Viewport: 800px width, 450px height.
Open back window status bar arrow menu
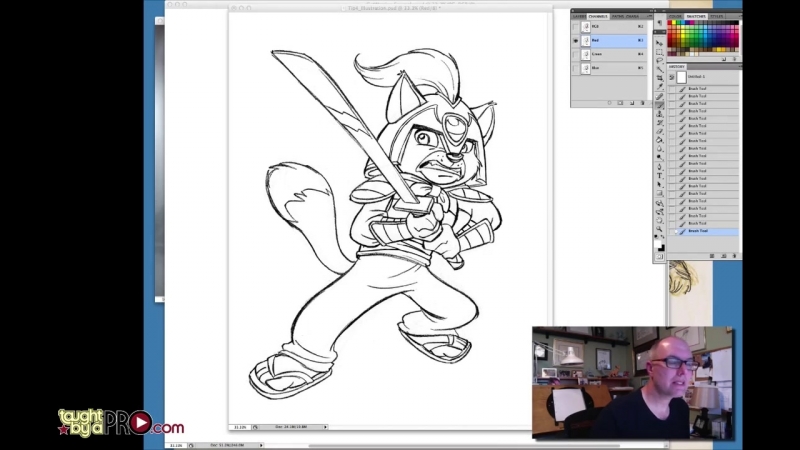click(261, 445)
